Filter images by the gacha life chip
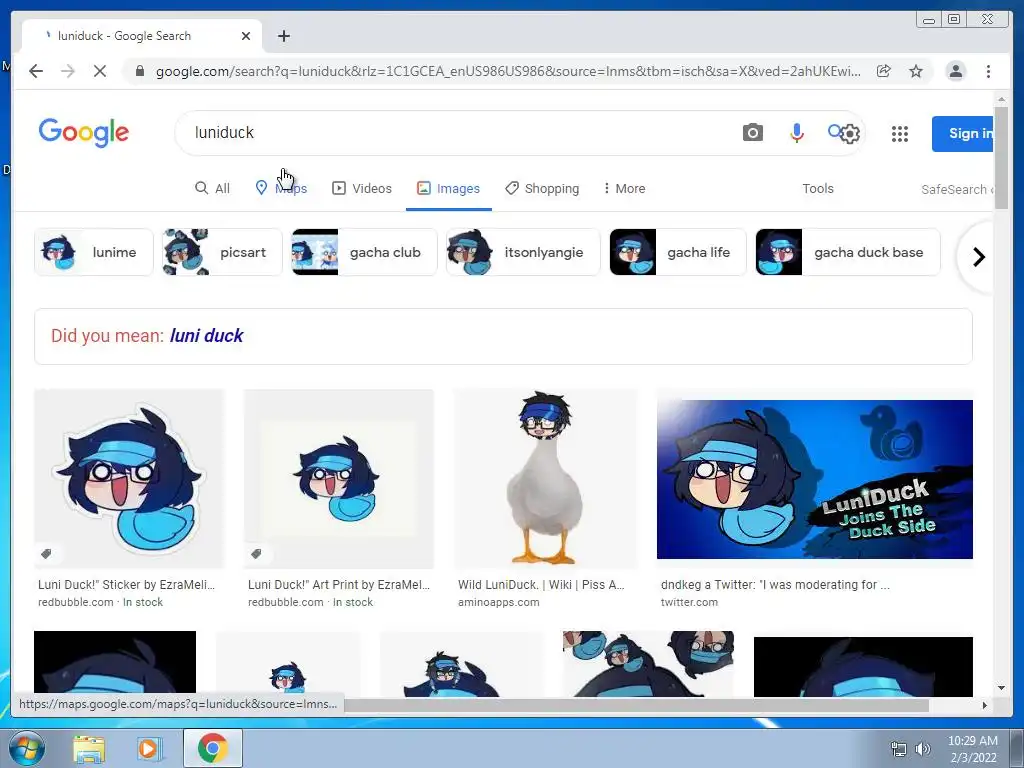1024x768 pixels. (x=677, y=252)
